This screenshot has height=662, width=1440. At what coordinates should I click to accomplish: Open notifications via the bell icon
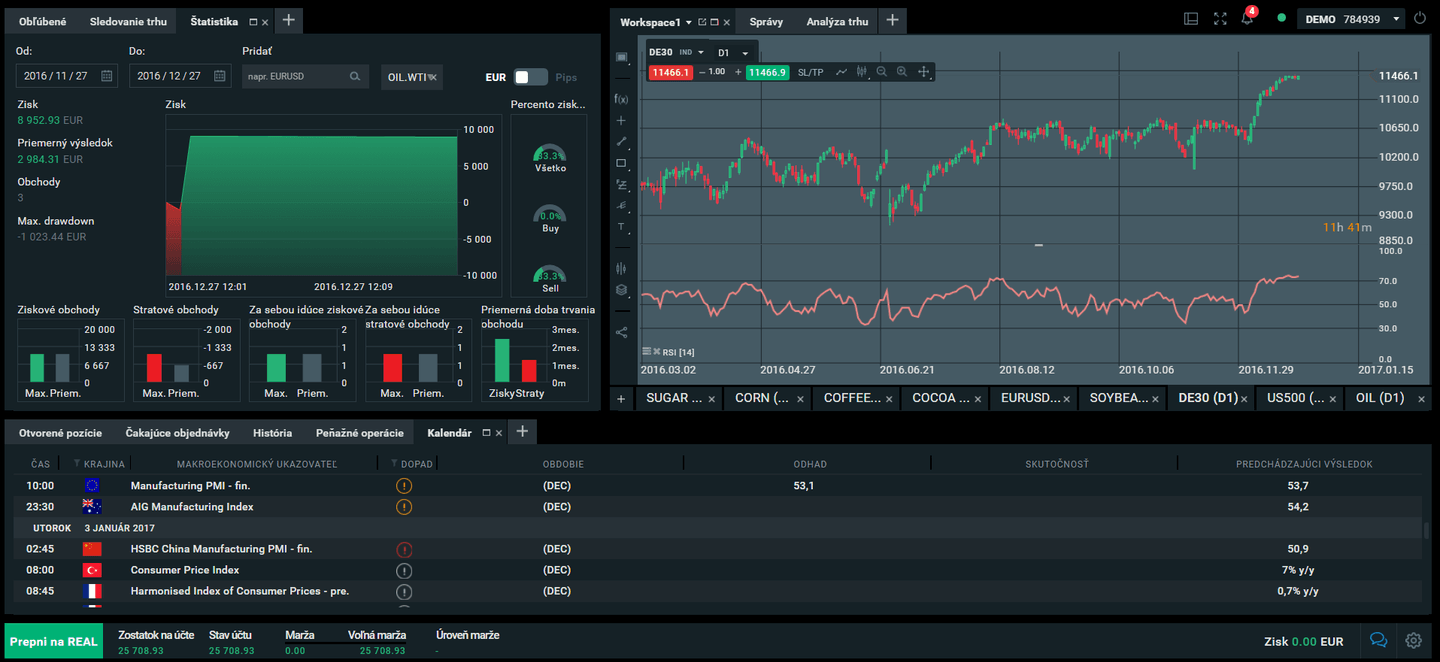pos(1247,18)
